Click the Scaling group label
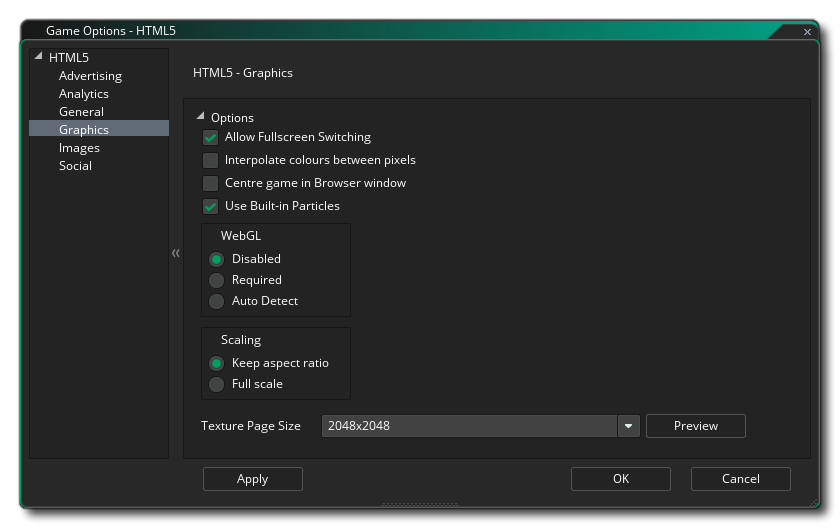The image size is (840, 528). coord(241,340)
